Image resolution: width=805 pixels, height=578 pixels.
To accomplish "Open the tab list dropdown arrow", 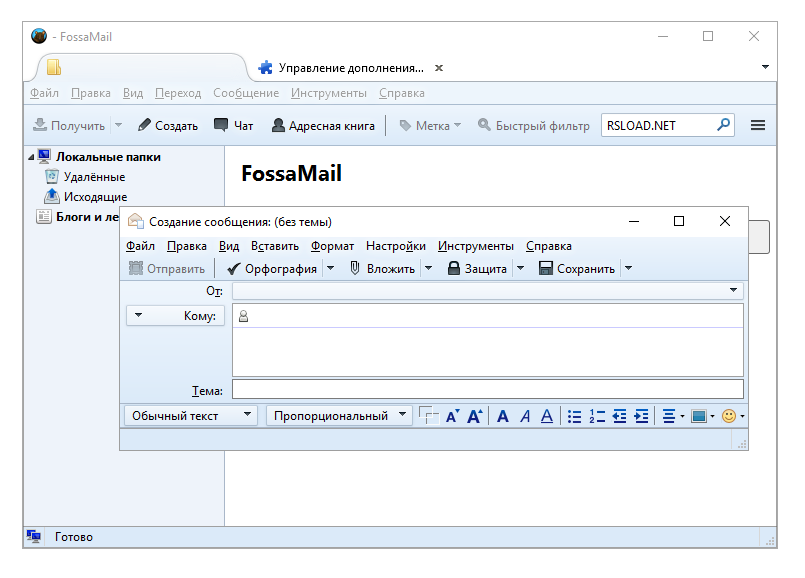I will [765, 67].
